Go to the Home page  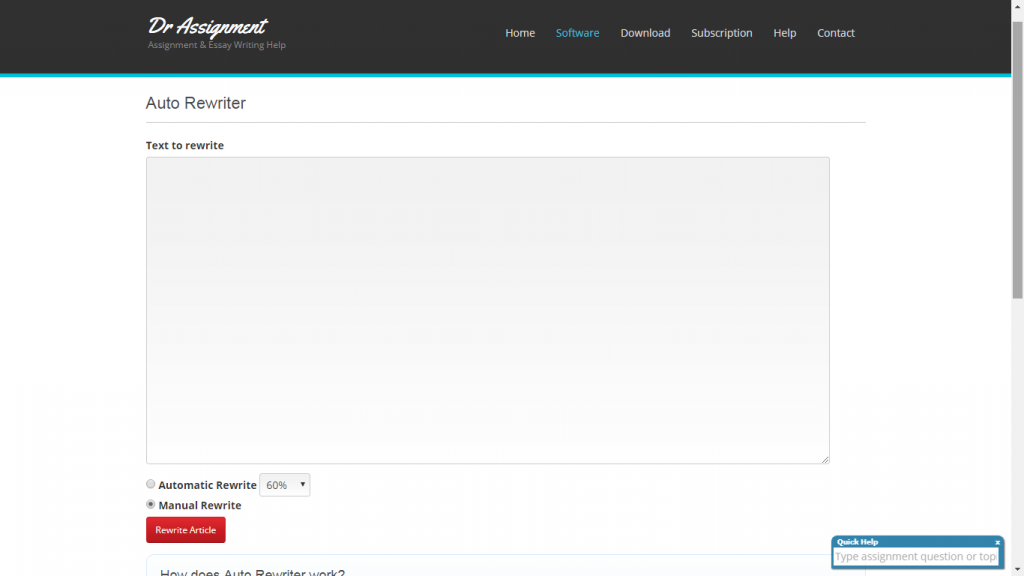tap(520, 33)
